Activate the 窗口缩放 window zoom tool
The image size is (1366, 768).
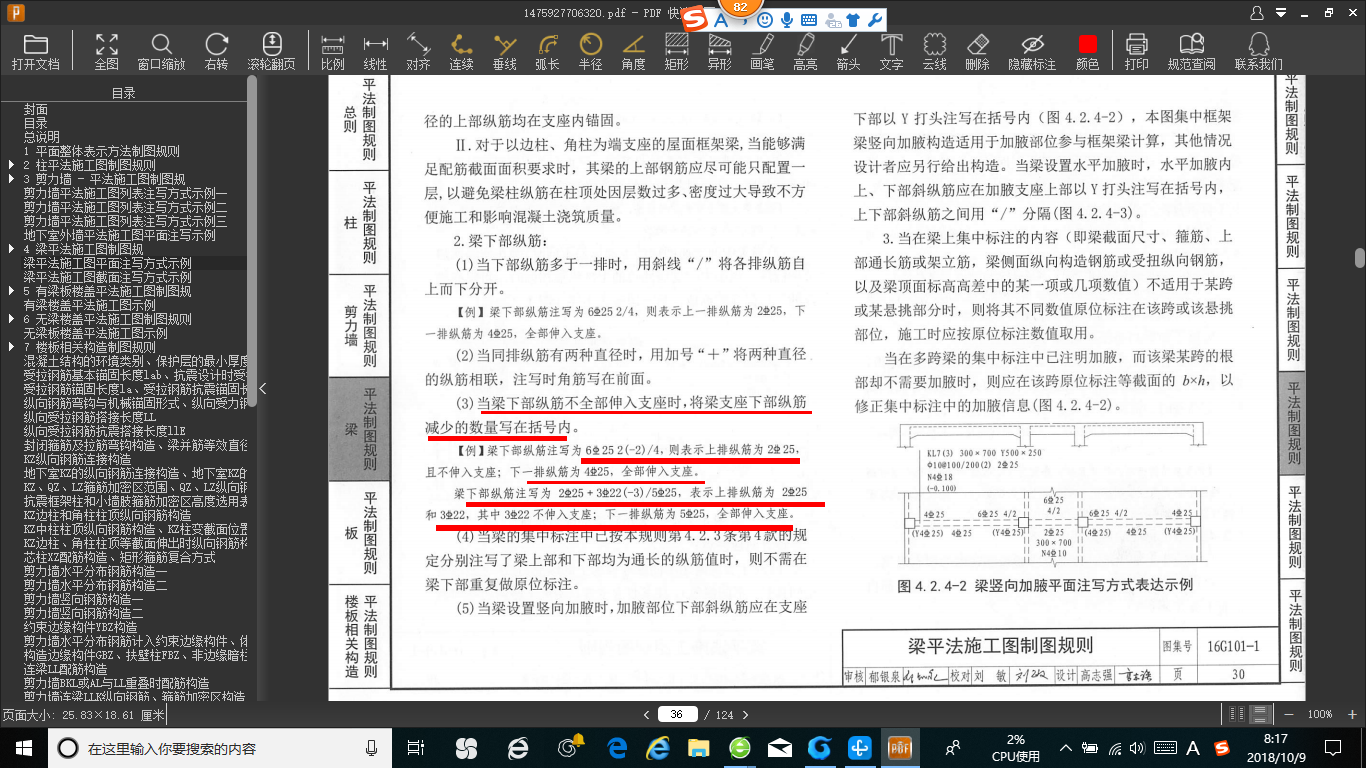click(161, 52)
